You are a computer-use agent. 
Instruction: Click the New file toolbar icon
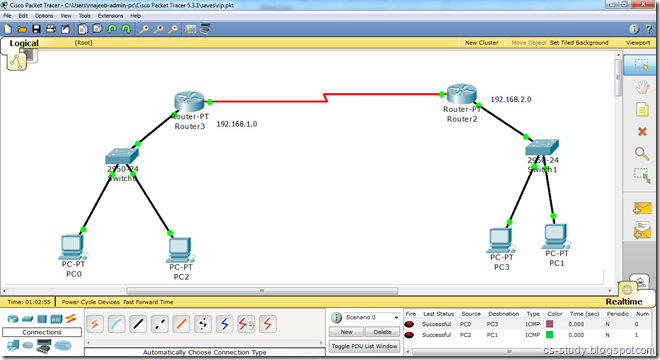pyautogui.click(x=8, y=29)
